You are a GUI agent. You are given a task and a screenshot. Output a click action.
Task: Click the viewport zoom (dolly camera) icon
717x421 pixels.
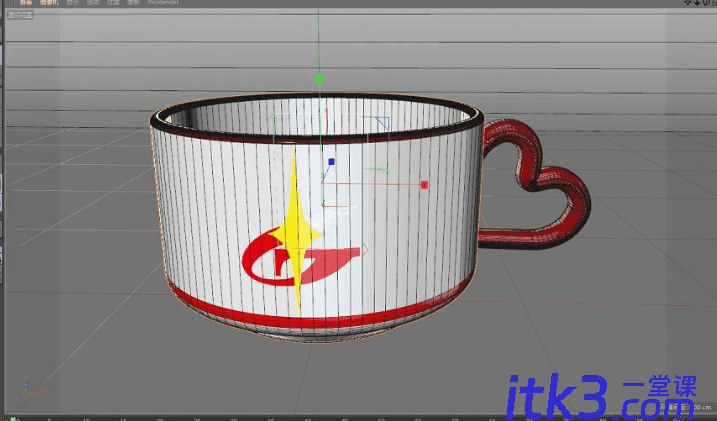[x=697, y=2]
